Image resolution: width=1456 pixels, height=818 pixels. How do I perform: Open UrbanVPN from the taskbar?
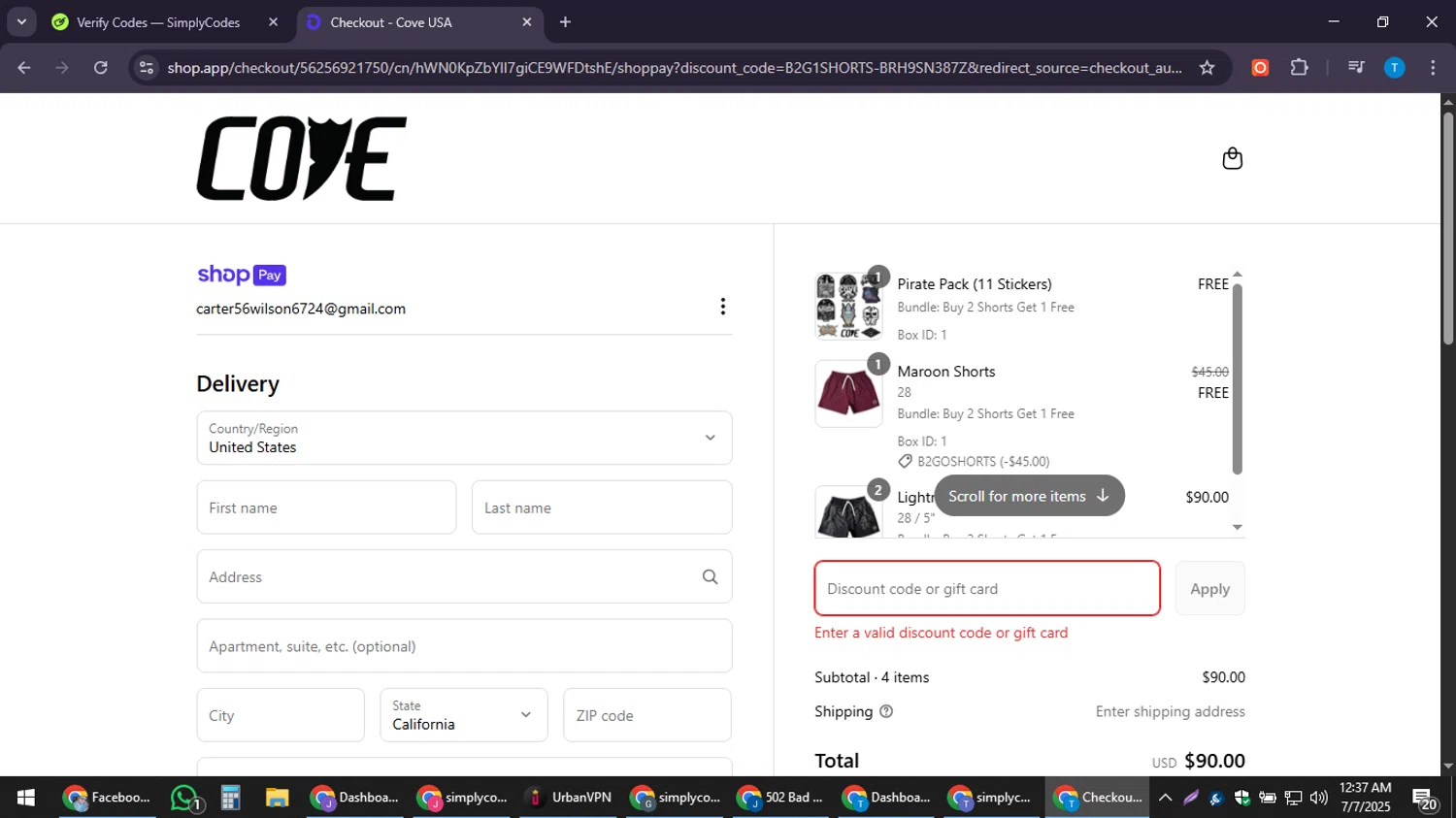569,798
